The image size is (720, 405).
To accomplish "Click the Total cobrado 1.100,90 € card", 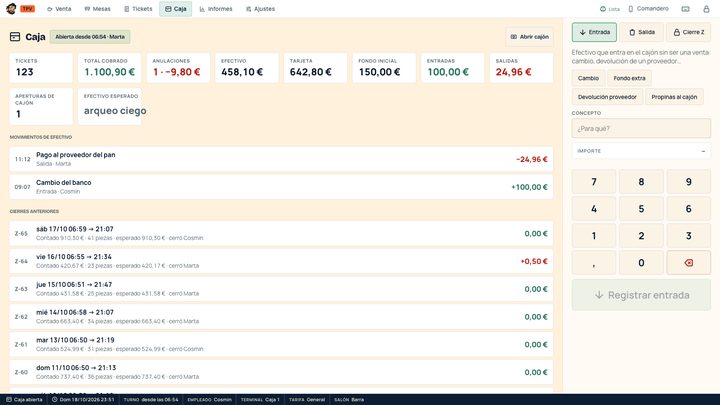I will point(109,68).
